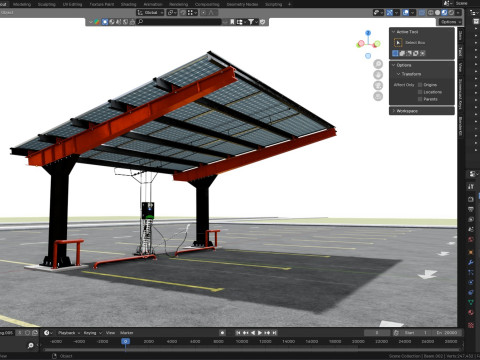This screenshot has height=360, width=480.
Task: Toggle the camera view button
Action: (378, 85)
